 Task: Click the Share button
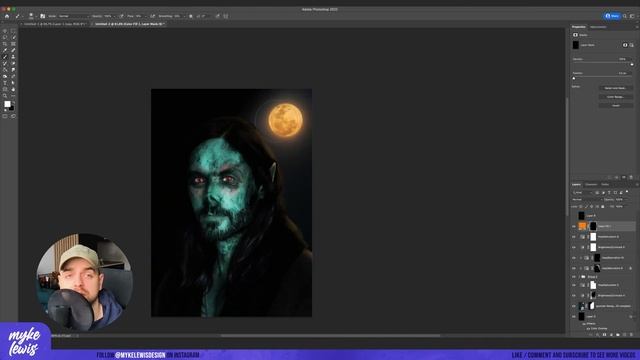click(612, 16)
